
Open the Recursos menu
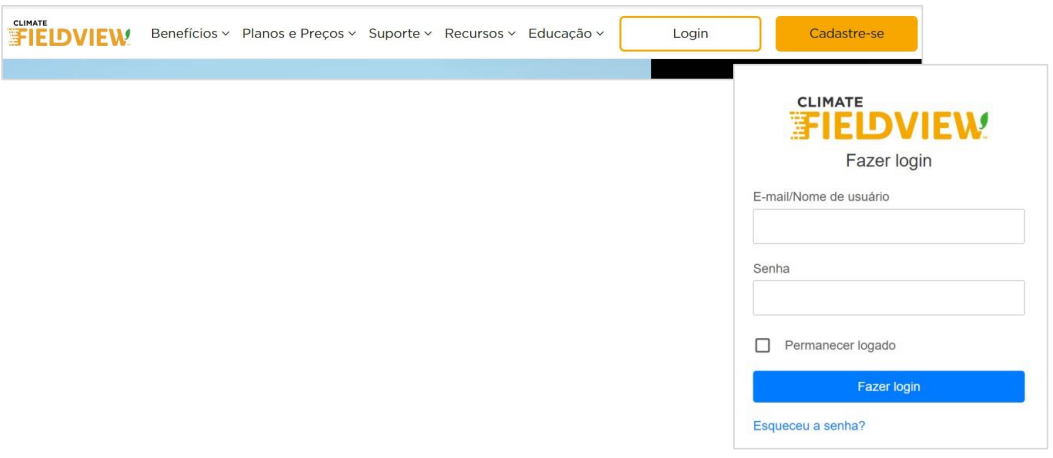tap(480, 34)
